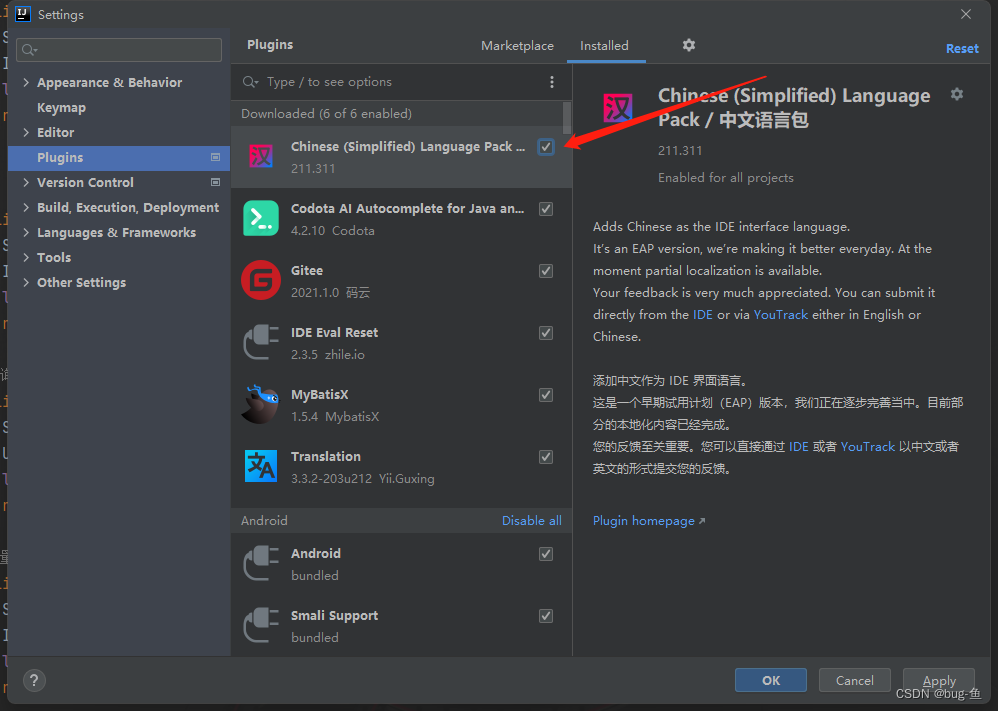Expand Appearance & Behavior settings
Screen dimensions: 998x711
(26, 82)
